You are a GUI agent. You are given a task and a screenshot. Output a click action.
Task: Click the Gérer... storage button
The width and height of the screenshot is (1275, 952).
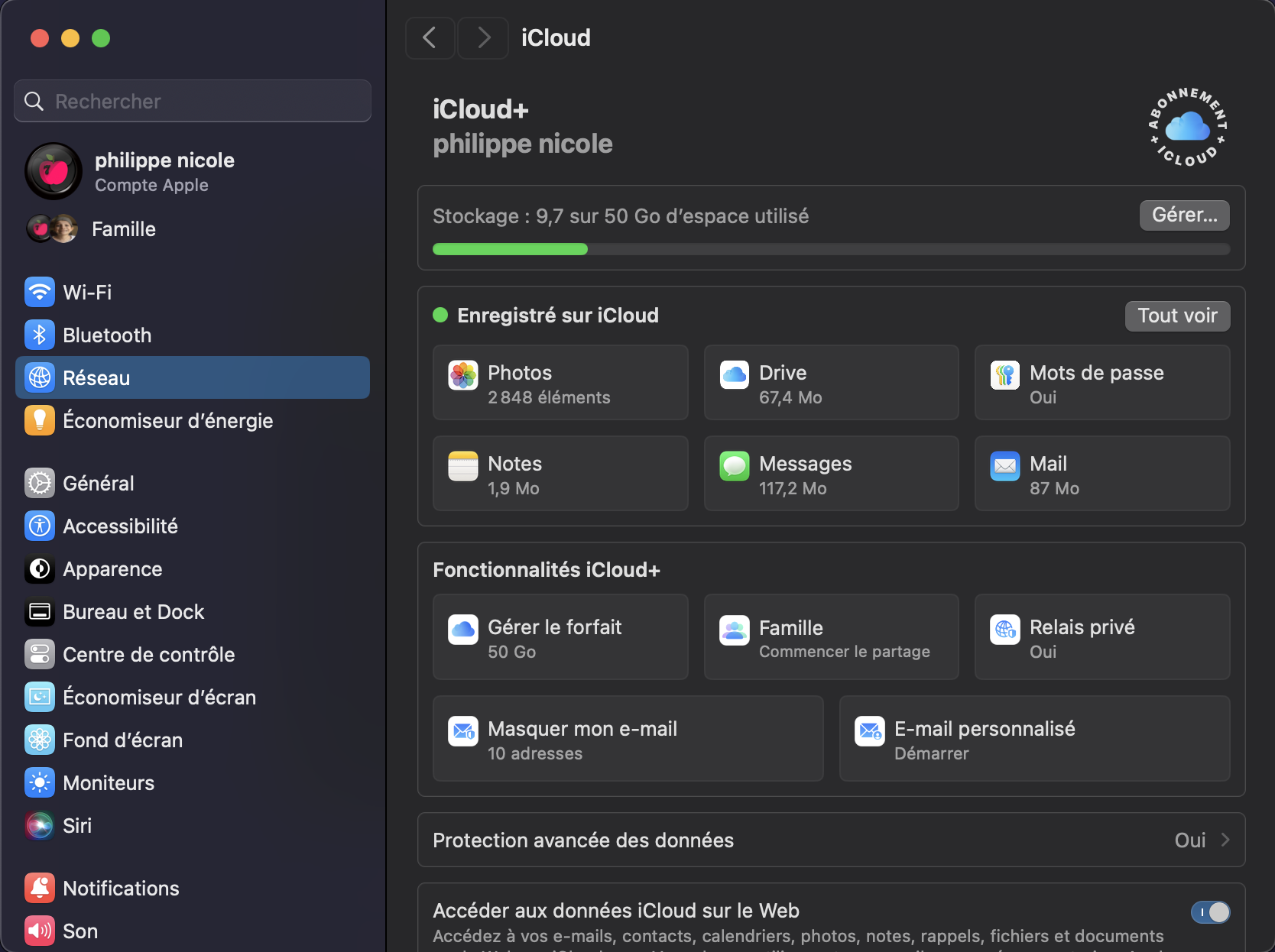(x=1184, y=215)
